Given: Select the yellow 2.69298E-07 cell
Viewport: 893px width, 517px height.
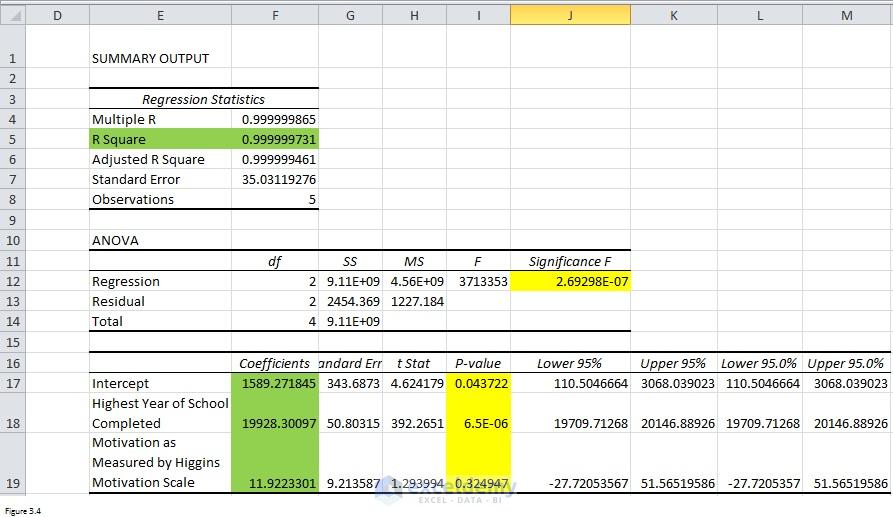Looking at the screenshot, I should click(x=571, y=281).
